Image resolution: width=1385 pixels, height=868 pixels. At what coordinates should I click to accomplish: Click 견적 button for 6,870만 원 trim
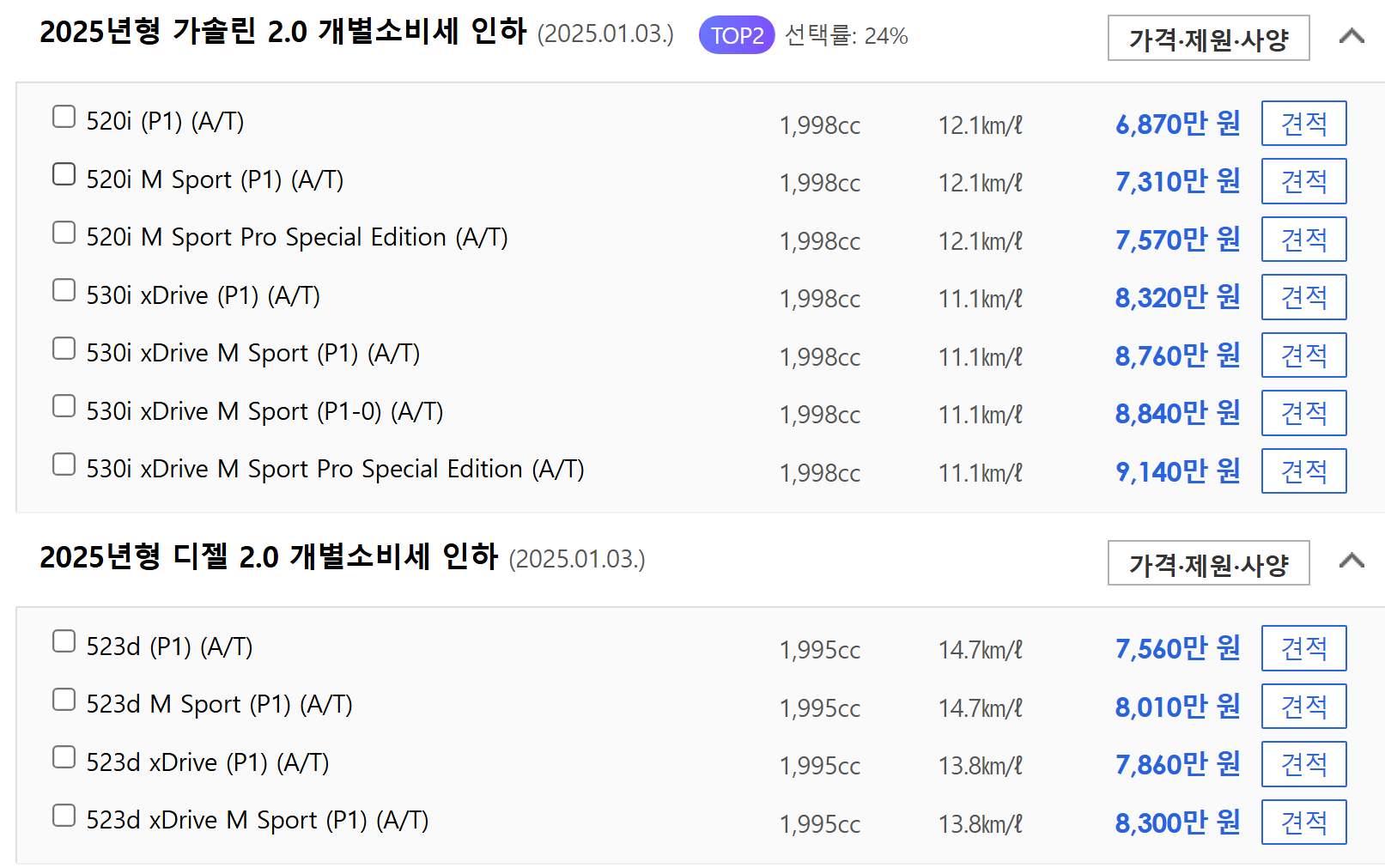coord(1303,124)
